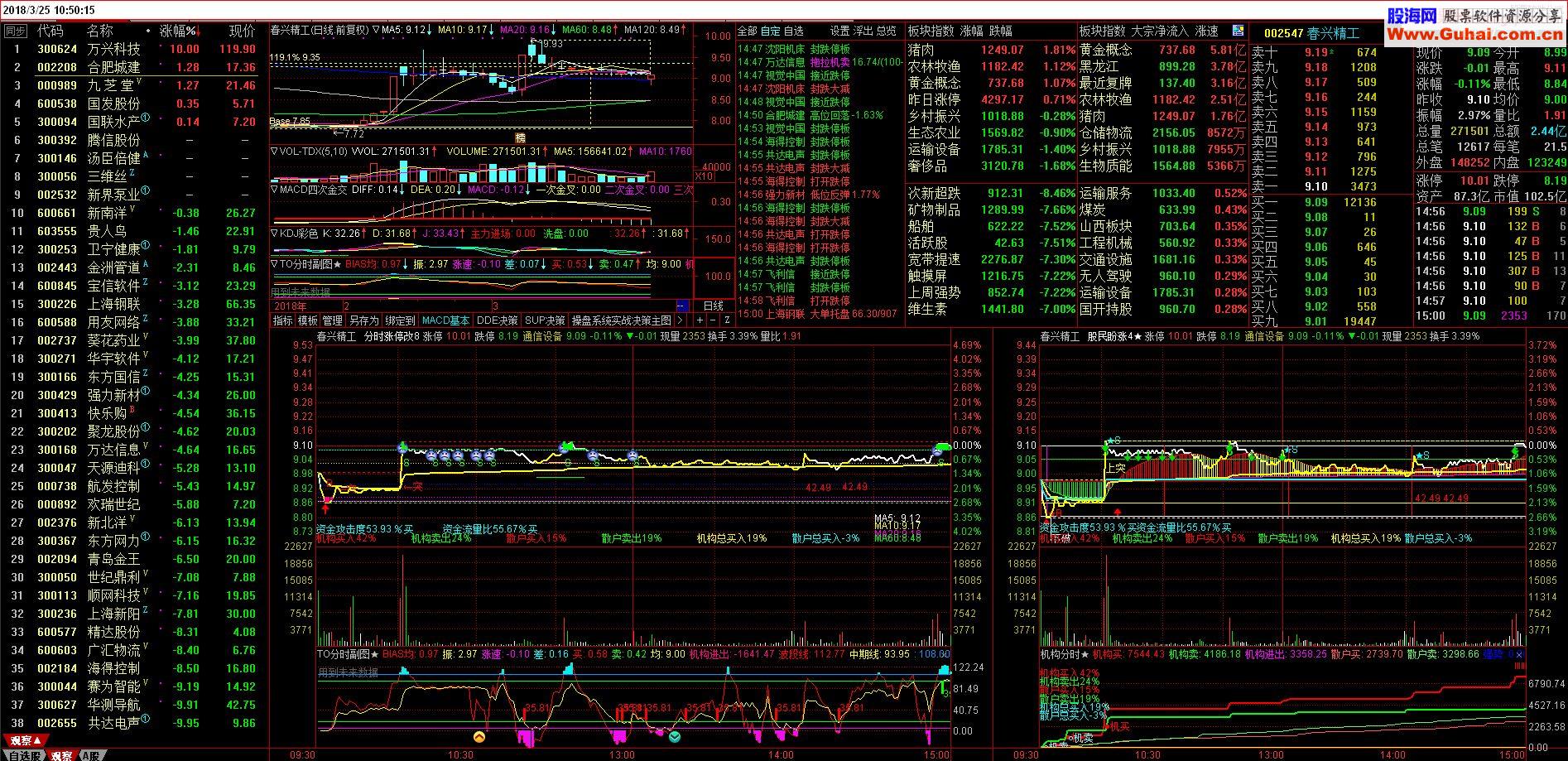This screenshot has width=1568, height=761.
Task: Open the 模板 button under the K-line chart
Action: click(308, 320)
